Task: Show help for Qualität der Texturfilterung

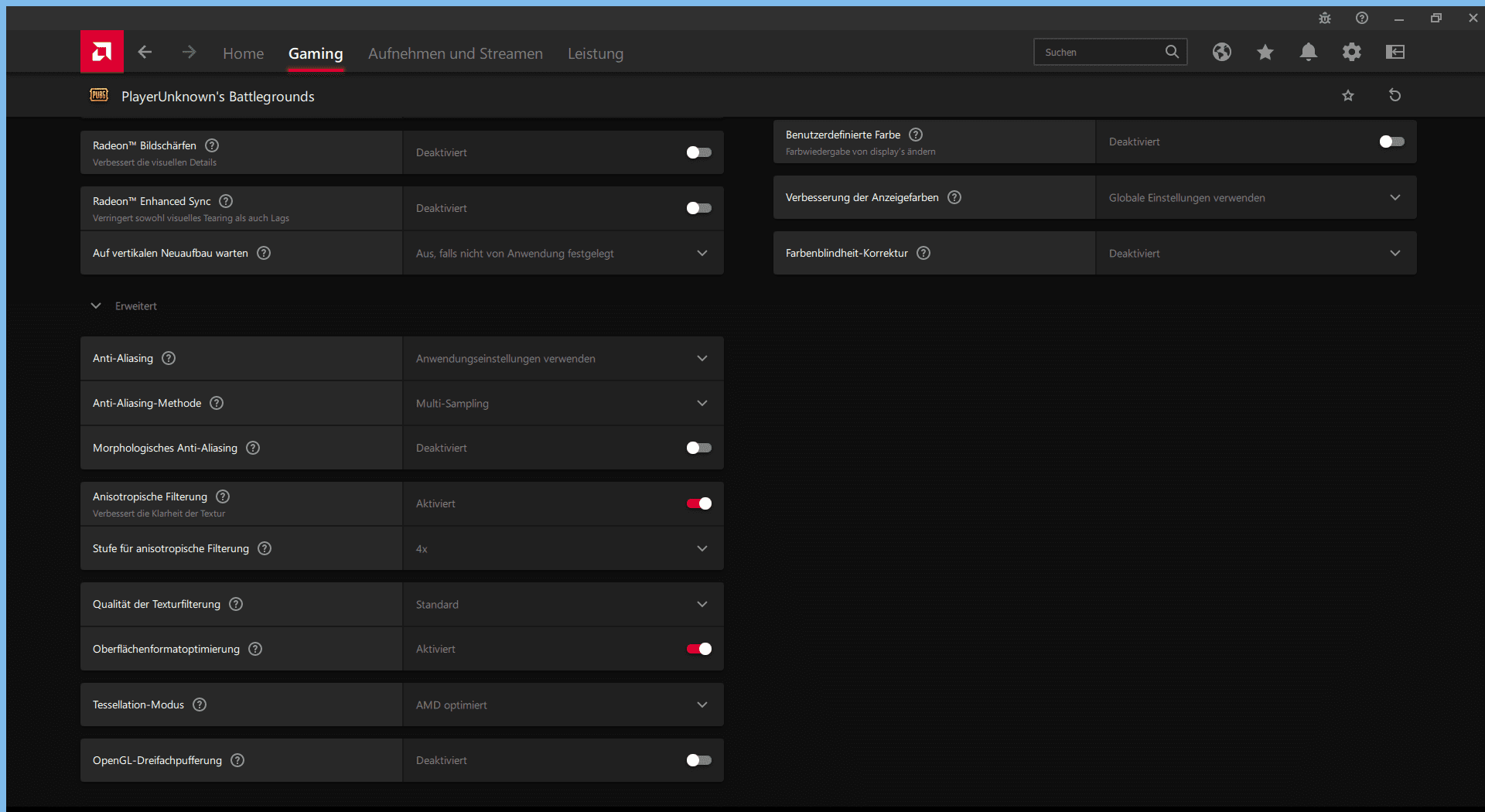Action: tap(236, 604)
